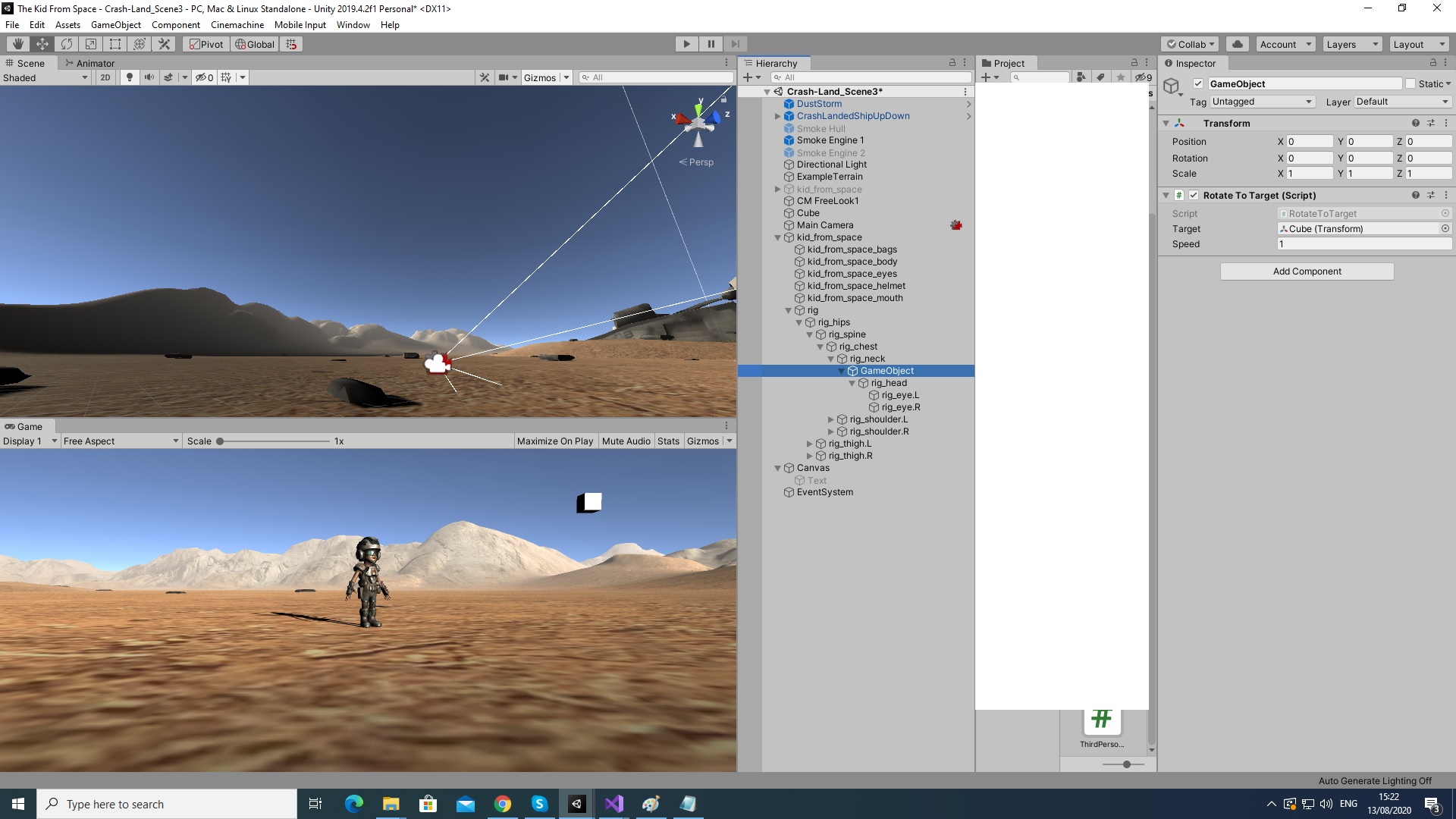Click the Add Component button
1456x819 pixels.
(1306, 271)
